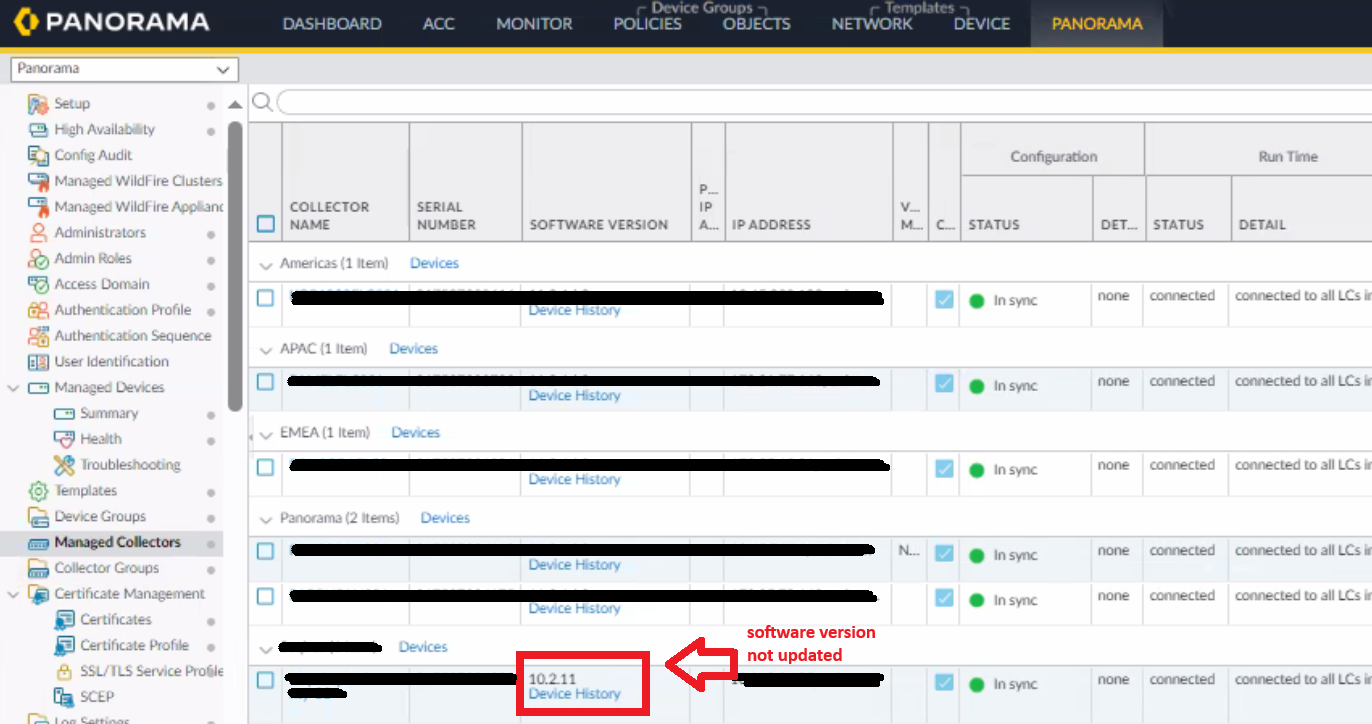Click the Templates gear icon
The width and height of the screenshot is (1372, 724).
click(38, 491)
